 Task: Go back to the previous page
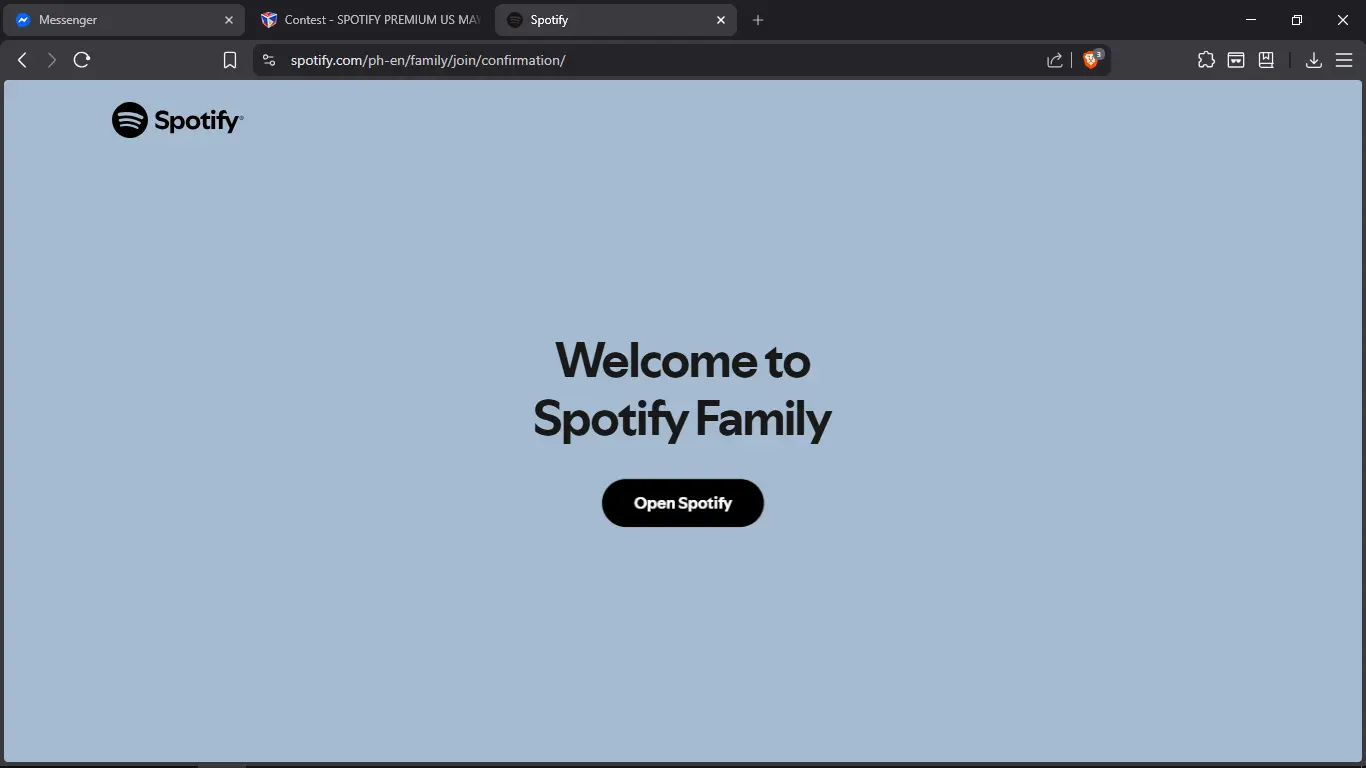click(x=22, y=60)
